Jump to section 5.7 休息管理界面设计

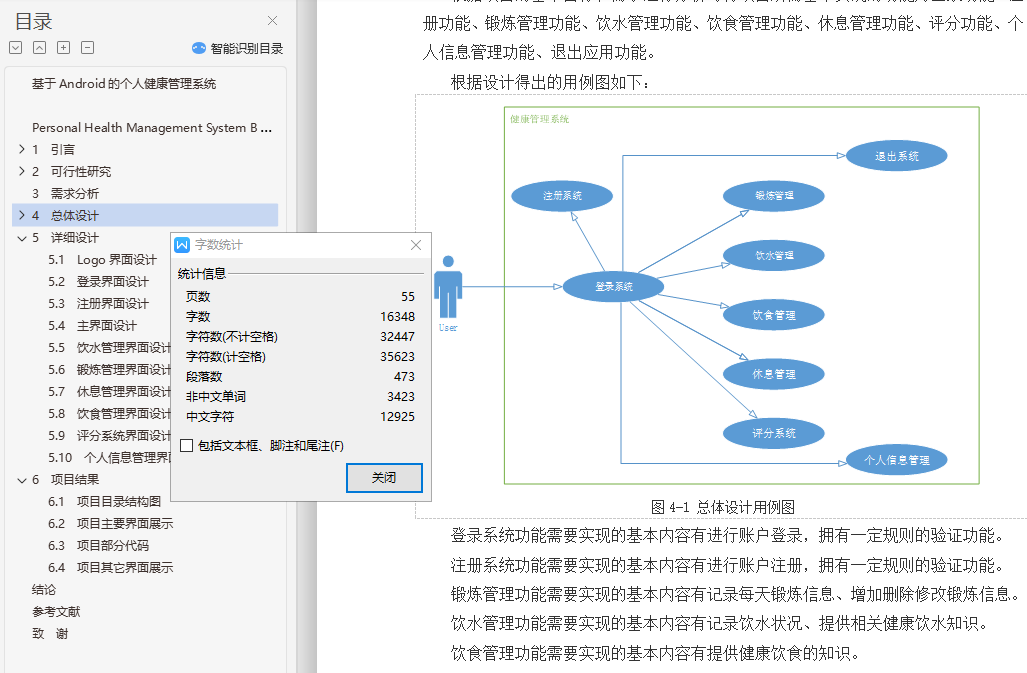pos(109,391)
